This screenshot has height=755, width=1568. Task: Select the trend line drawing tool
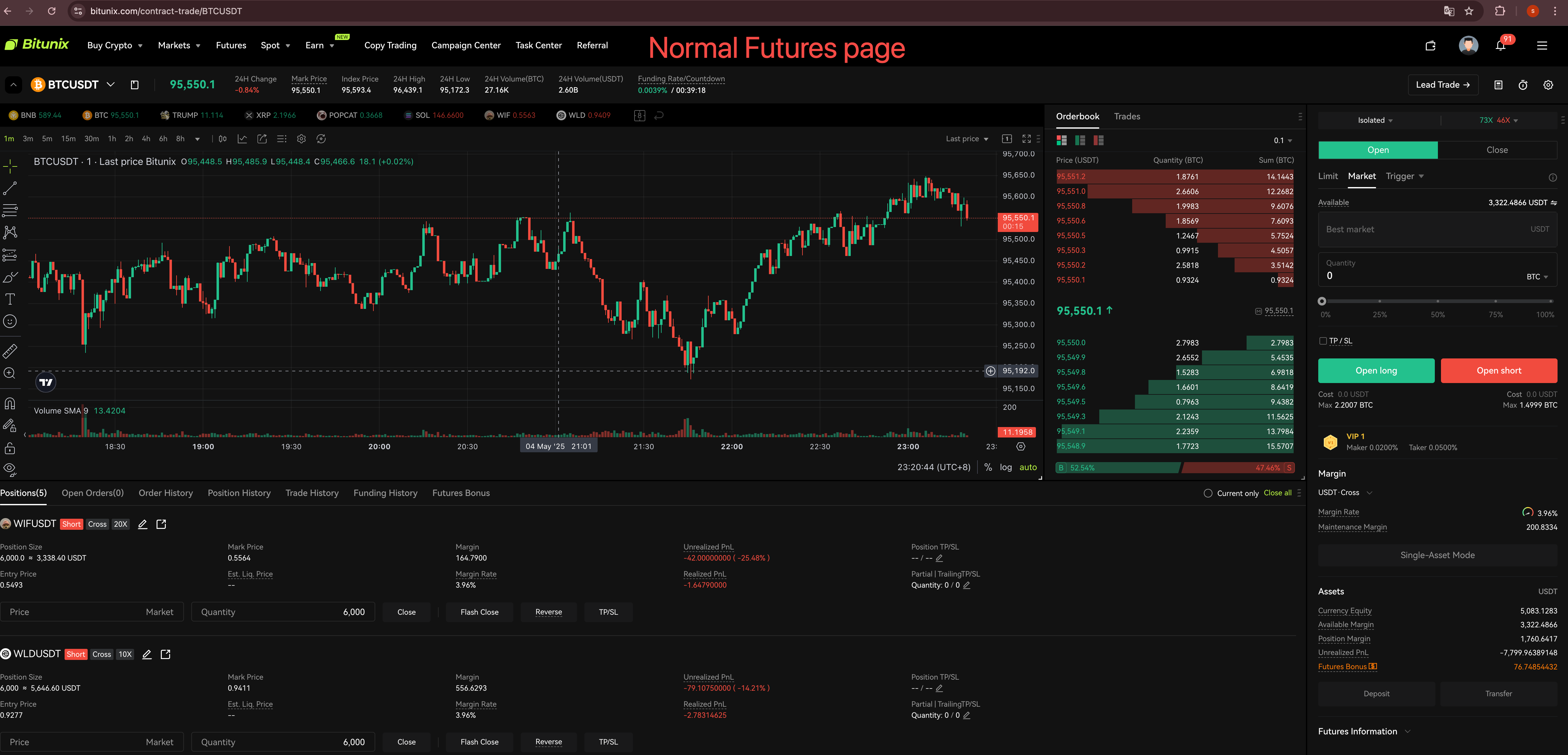coord(10,188)
